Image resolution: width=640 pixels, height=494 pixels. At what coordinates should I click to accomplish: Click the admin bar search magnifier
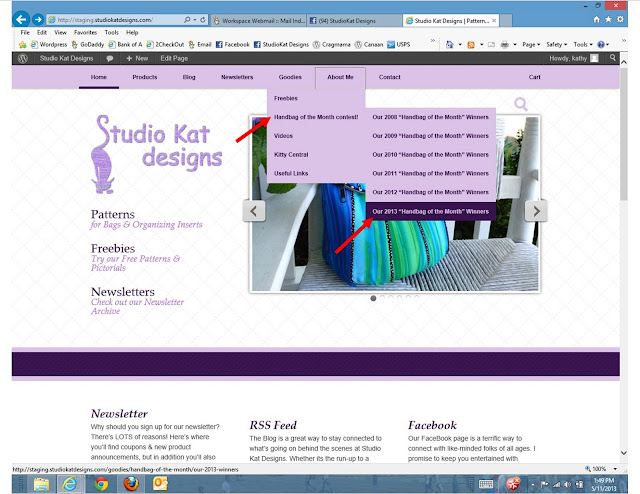point(613,58)
